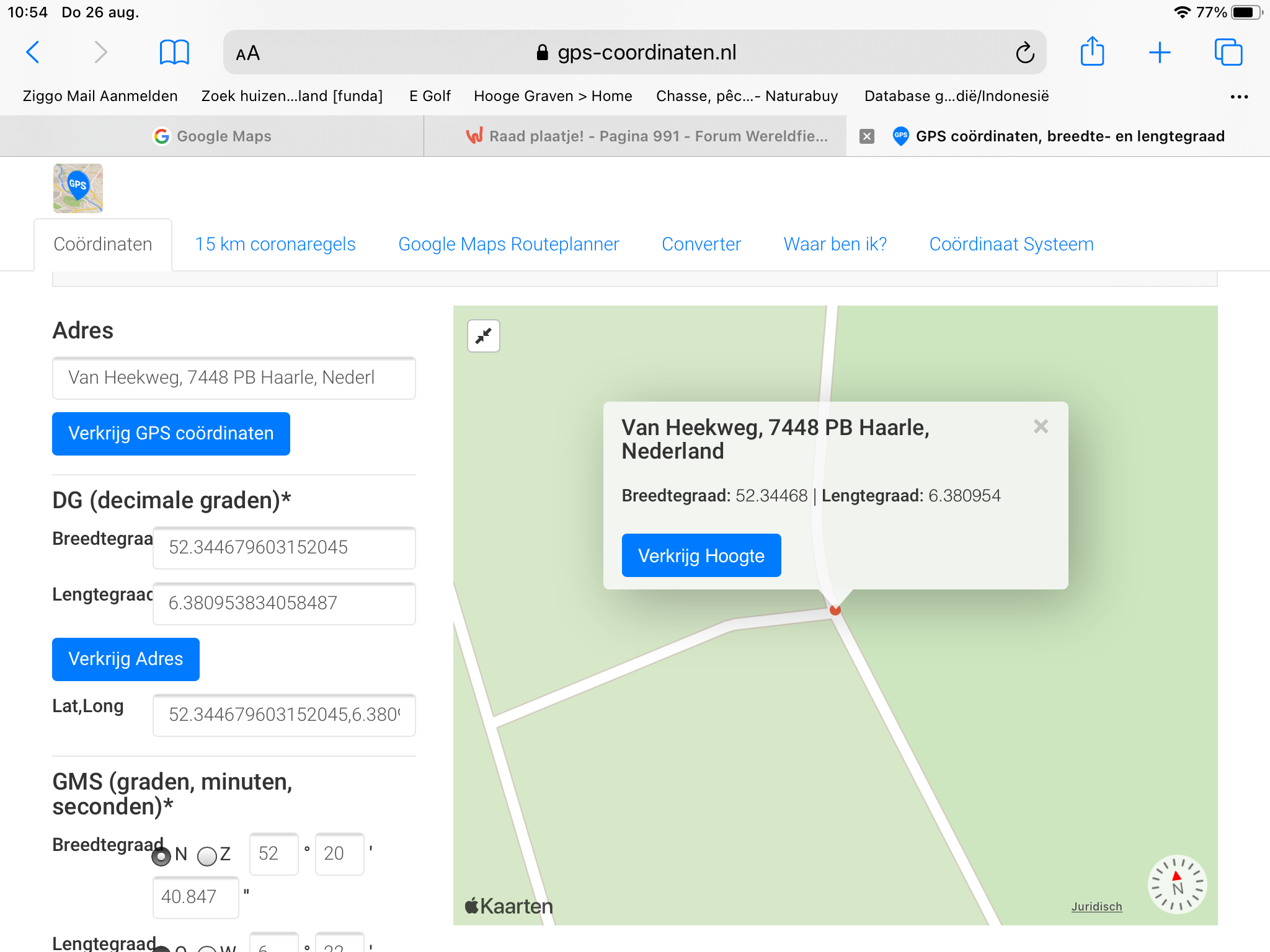
Task: Open the AA reader options menu
Action: (x=248, y=53)
